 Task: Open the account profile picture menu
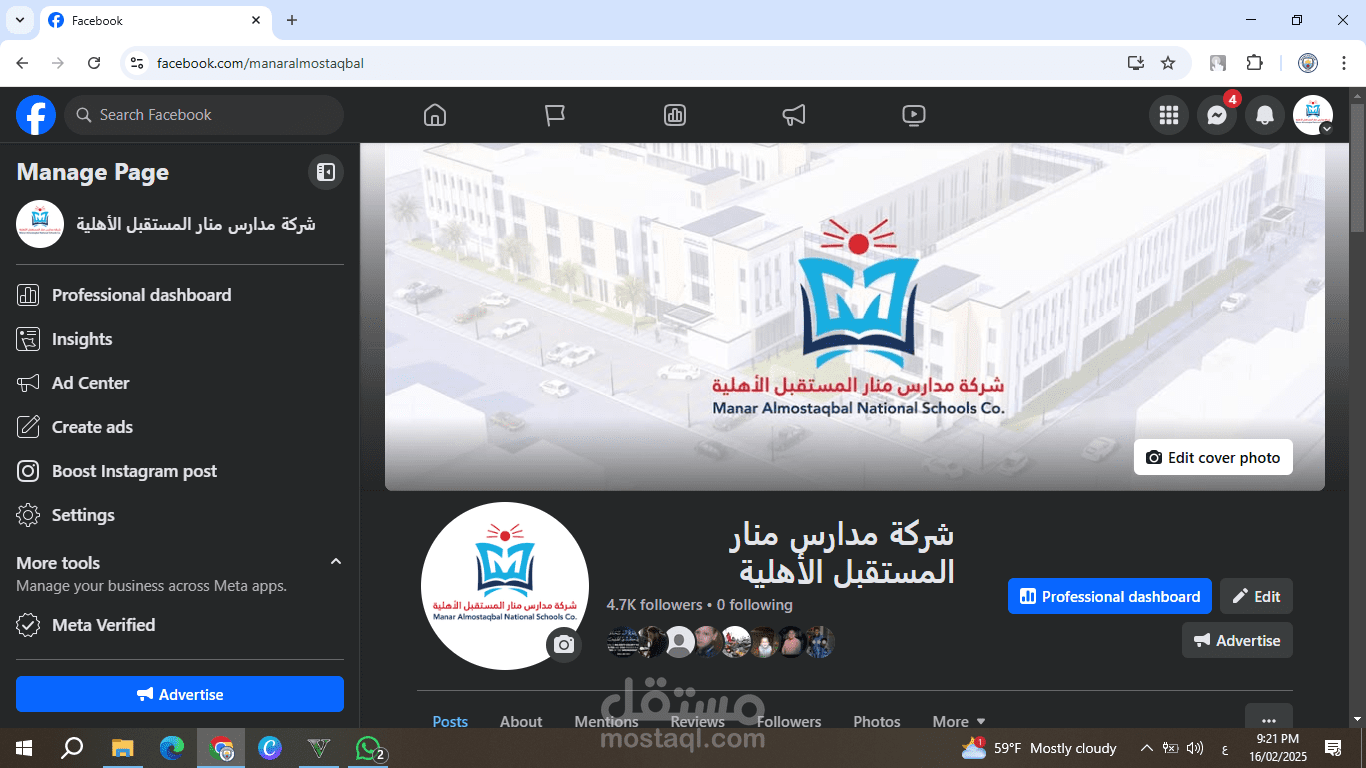click(1313, 115)
